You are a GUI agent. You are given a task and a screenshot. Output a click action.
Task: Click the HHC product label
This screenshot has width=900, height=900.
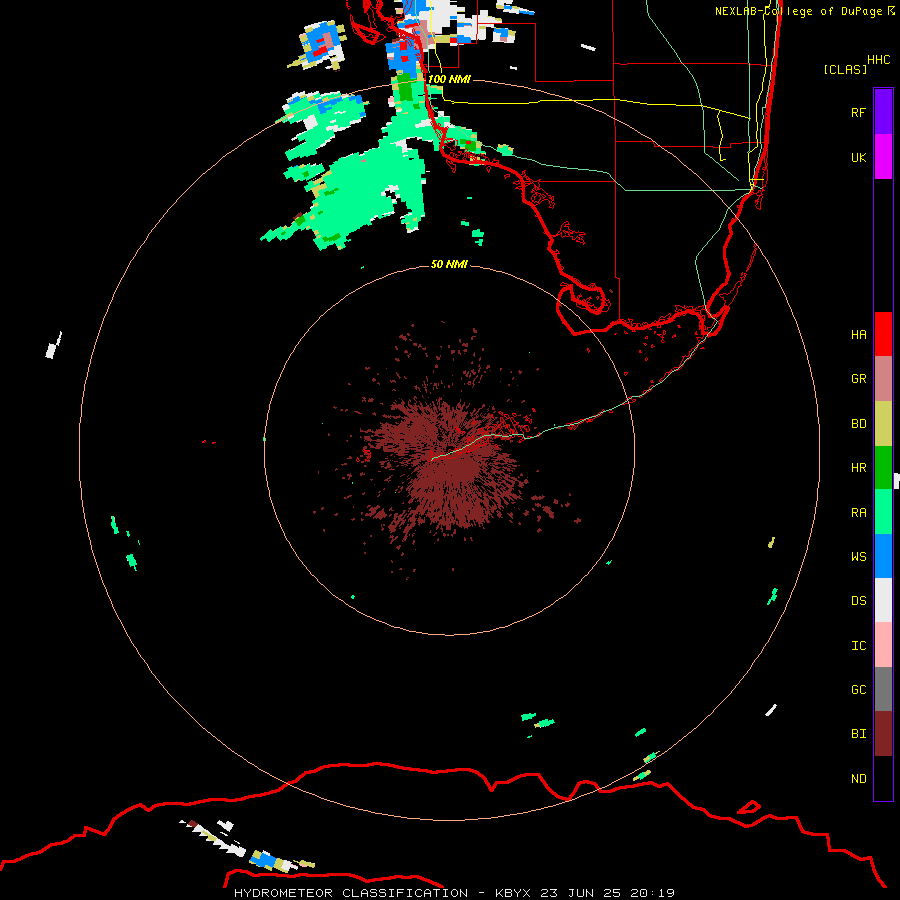pyautogui.click(x=878, y=60)
